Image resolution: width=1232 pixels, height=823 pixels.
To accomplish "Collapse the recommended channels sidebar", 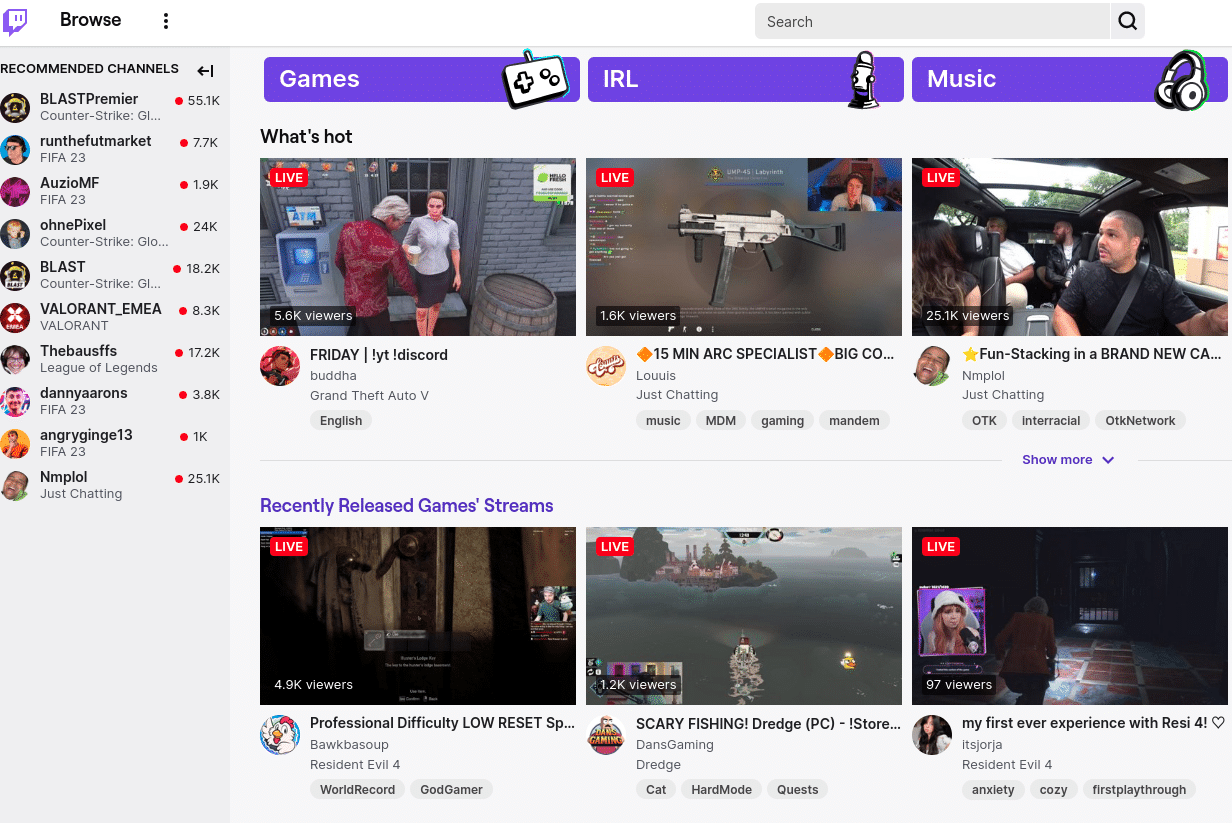I will 205,70.
